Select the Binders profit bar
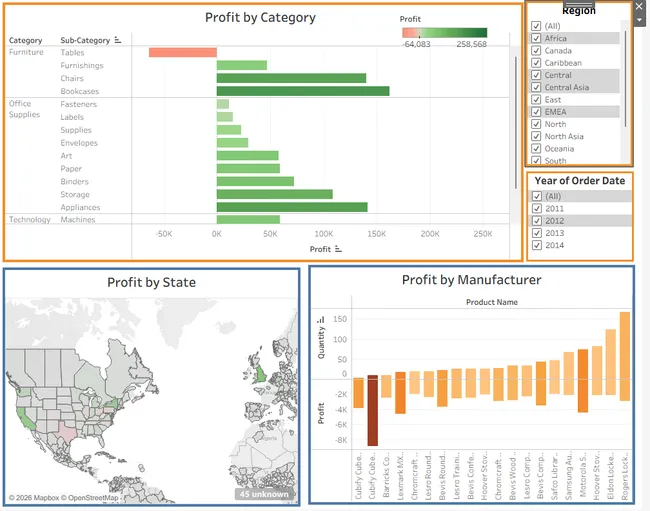The width and height of the screenshot is (650, 511). click(255, 181)
